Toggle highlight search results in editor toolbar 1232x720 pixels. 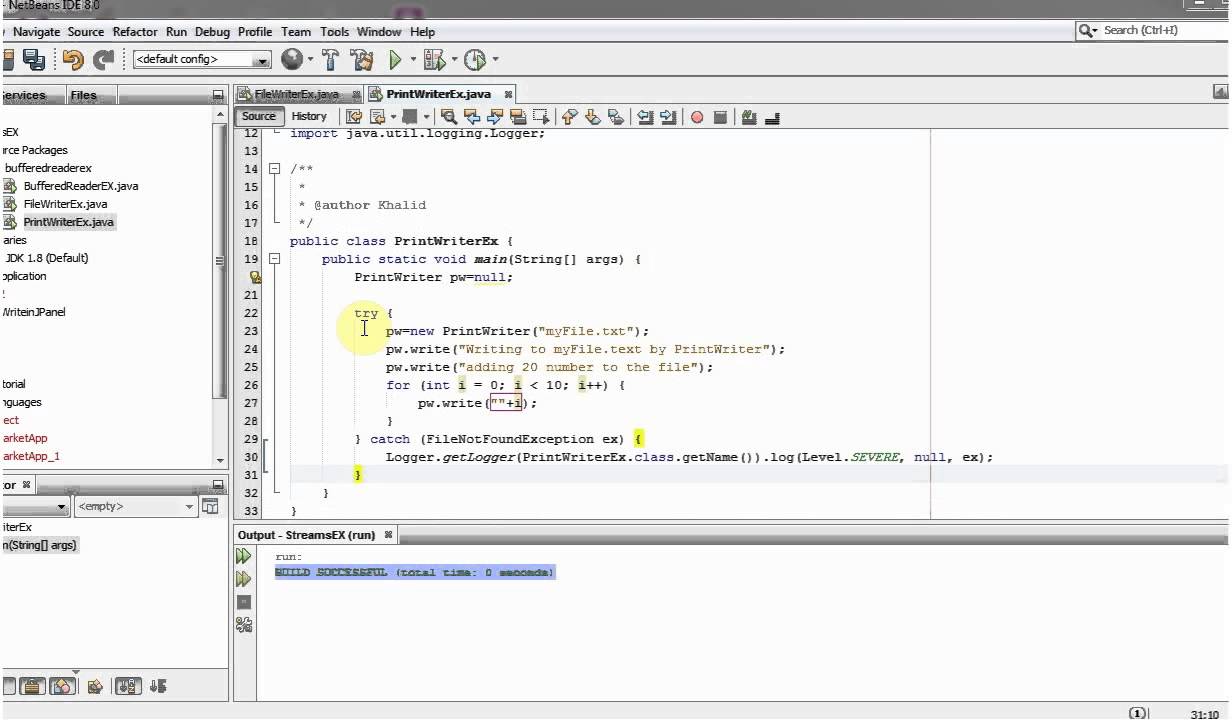coord(517,117)
